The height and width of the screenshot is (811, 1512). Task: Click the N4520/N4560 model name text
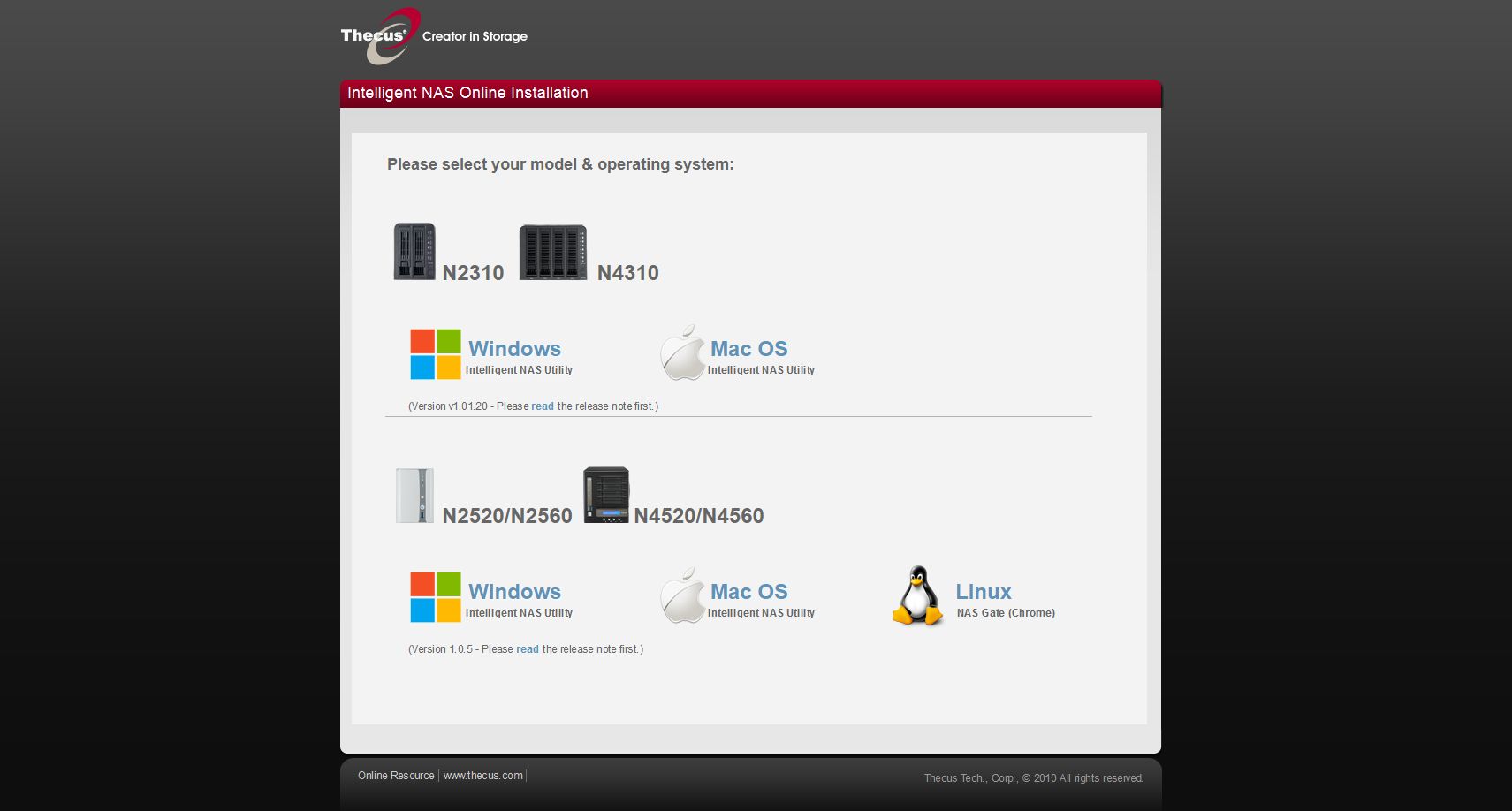(x=699, y=516)
